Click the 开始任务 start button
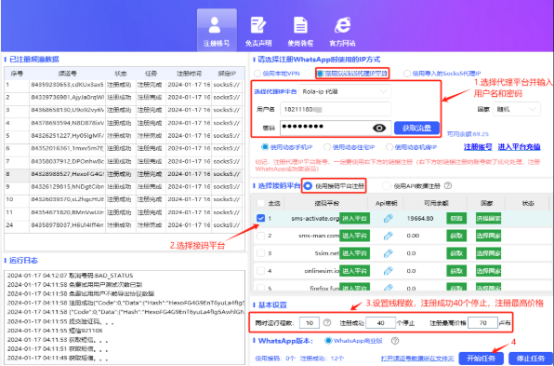Image resolution: width=554 pixels, height=366 pixels. [x=481, y=358]
